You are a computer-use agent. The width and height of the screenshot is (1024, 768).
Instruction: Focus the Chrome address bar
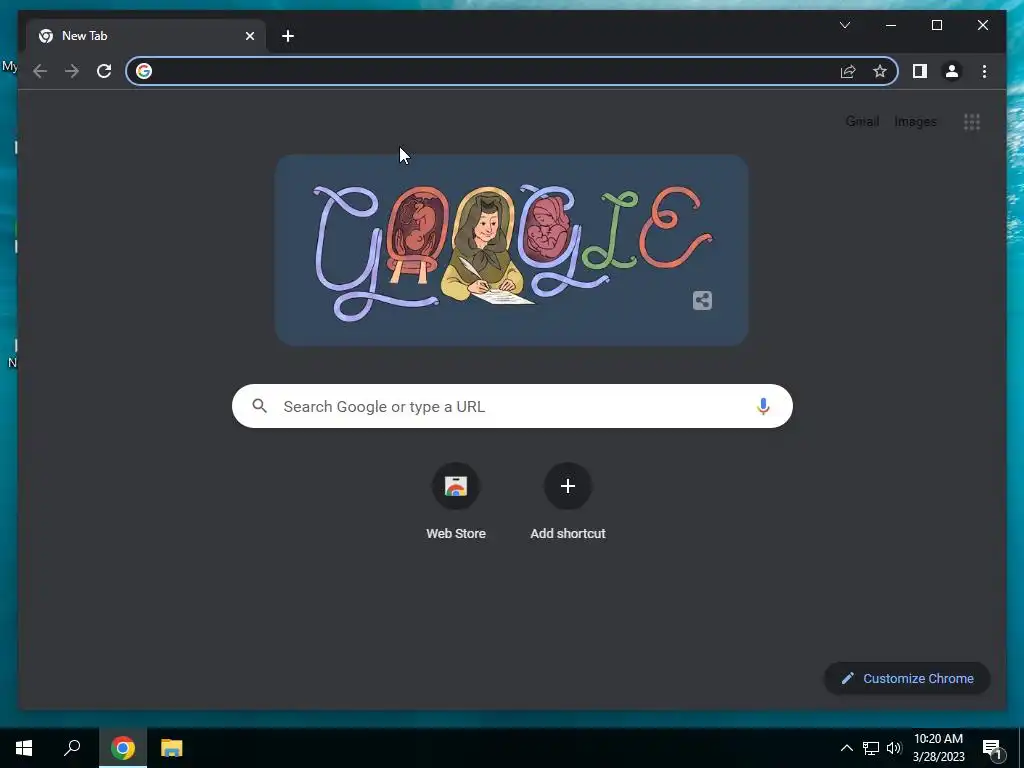512,71
